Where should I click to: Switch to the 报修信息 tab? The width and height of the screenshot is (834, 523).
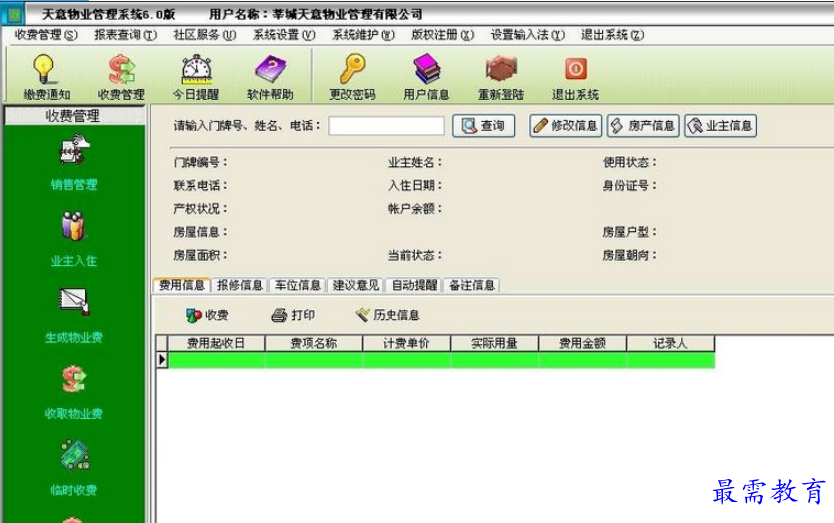[240, 285]
